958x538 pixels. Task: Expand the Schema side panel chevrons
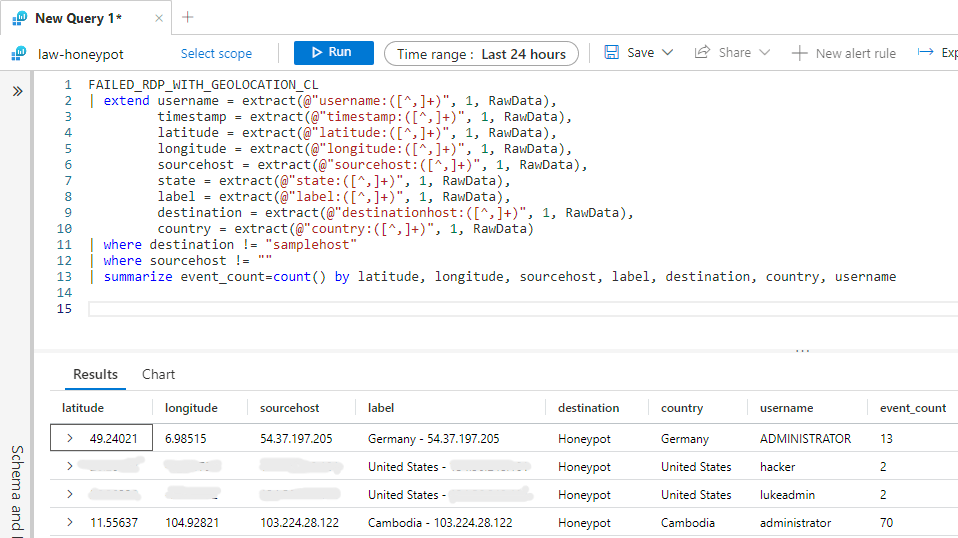17,91
